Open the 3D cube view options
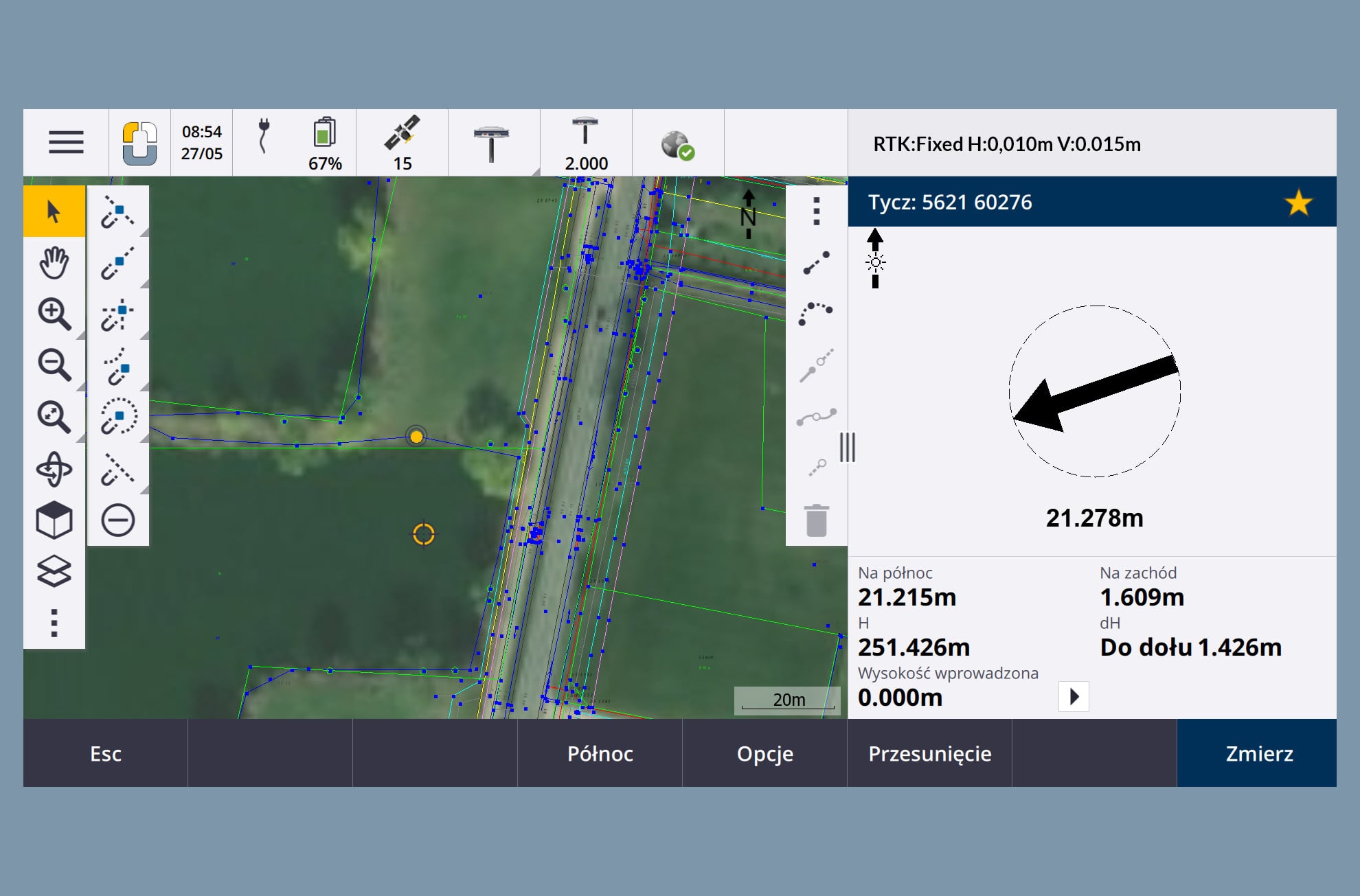This screenshot has height=896, width=1360. click(54, 520)
